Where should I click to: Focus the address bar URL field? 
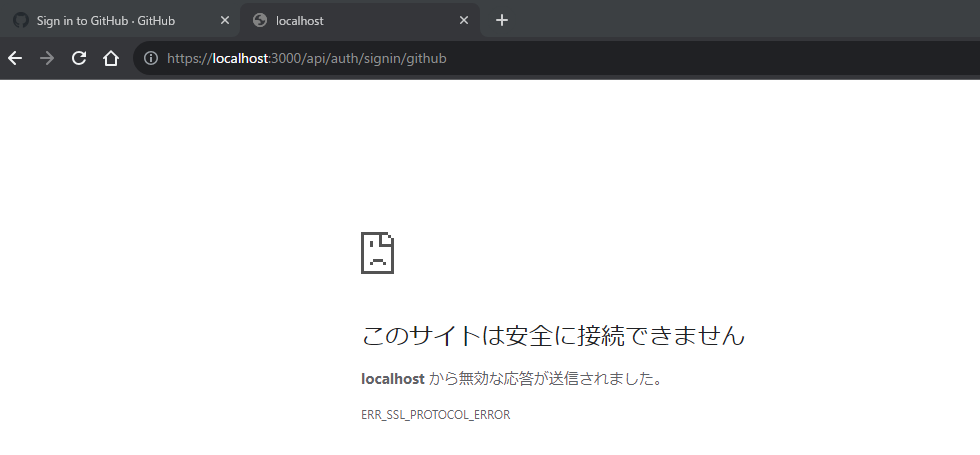click(556, 58)
